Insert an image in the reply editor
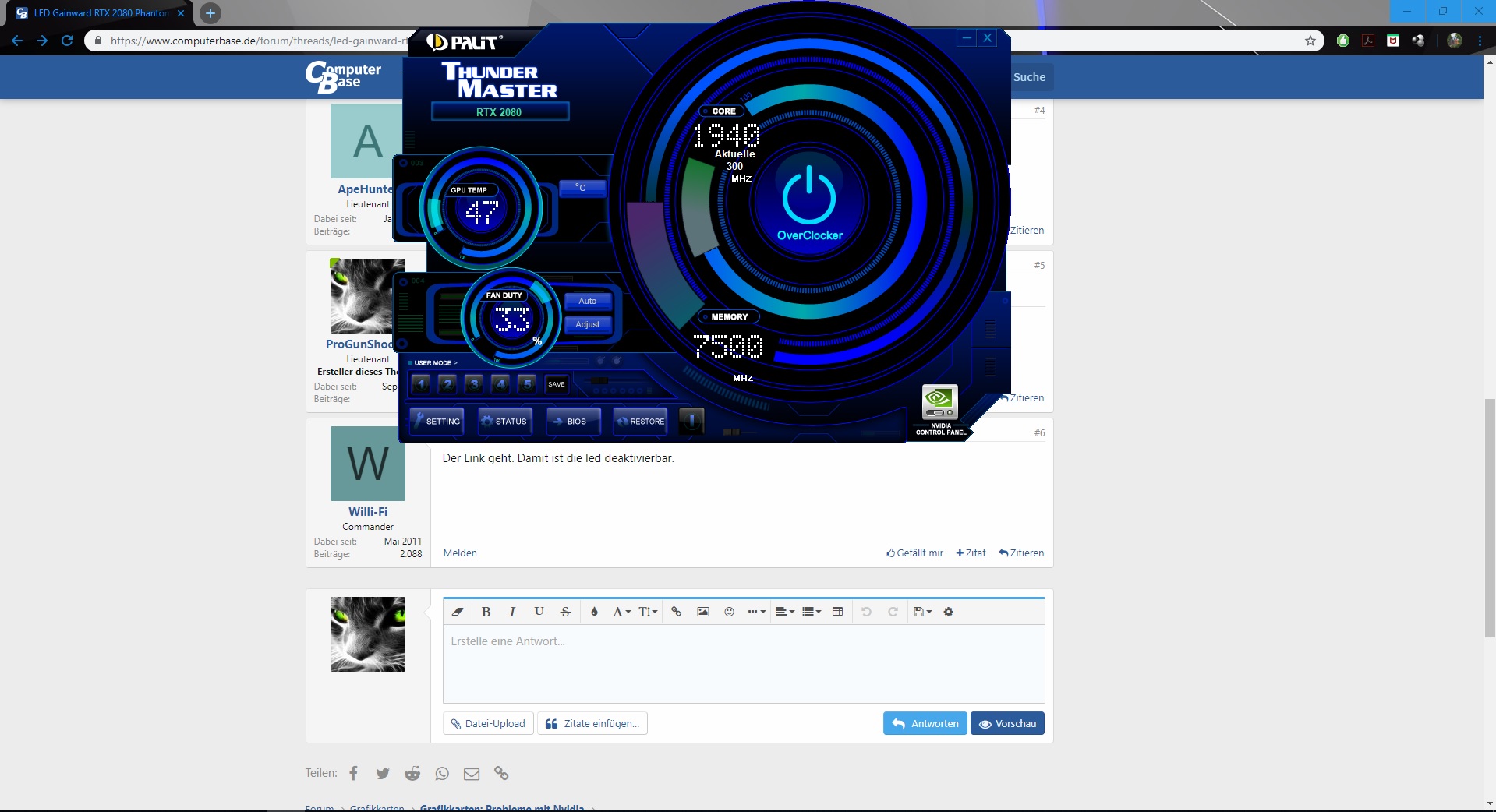1496x812 pixels. coord(703,612)
